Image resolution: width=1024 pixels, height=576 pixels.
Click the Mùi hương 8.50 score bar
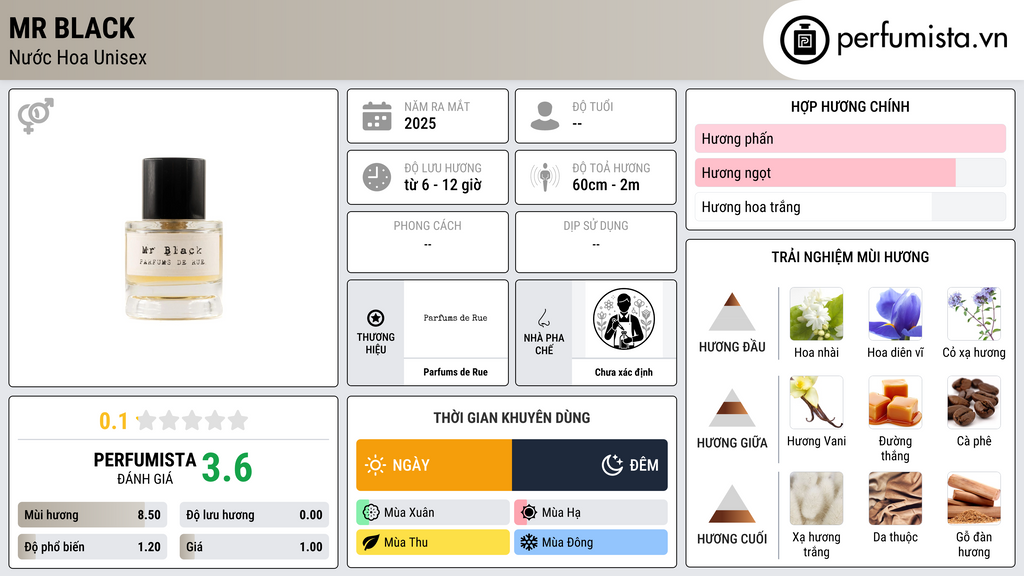click(92, 515)
